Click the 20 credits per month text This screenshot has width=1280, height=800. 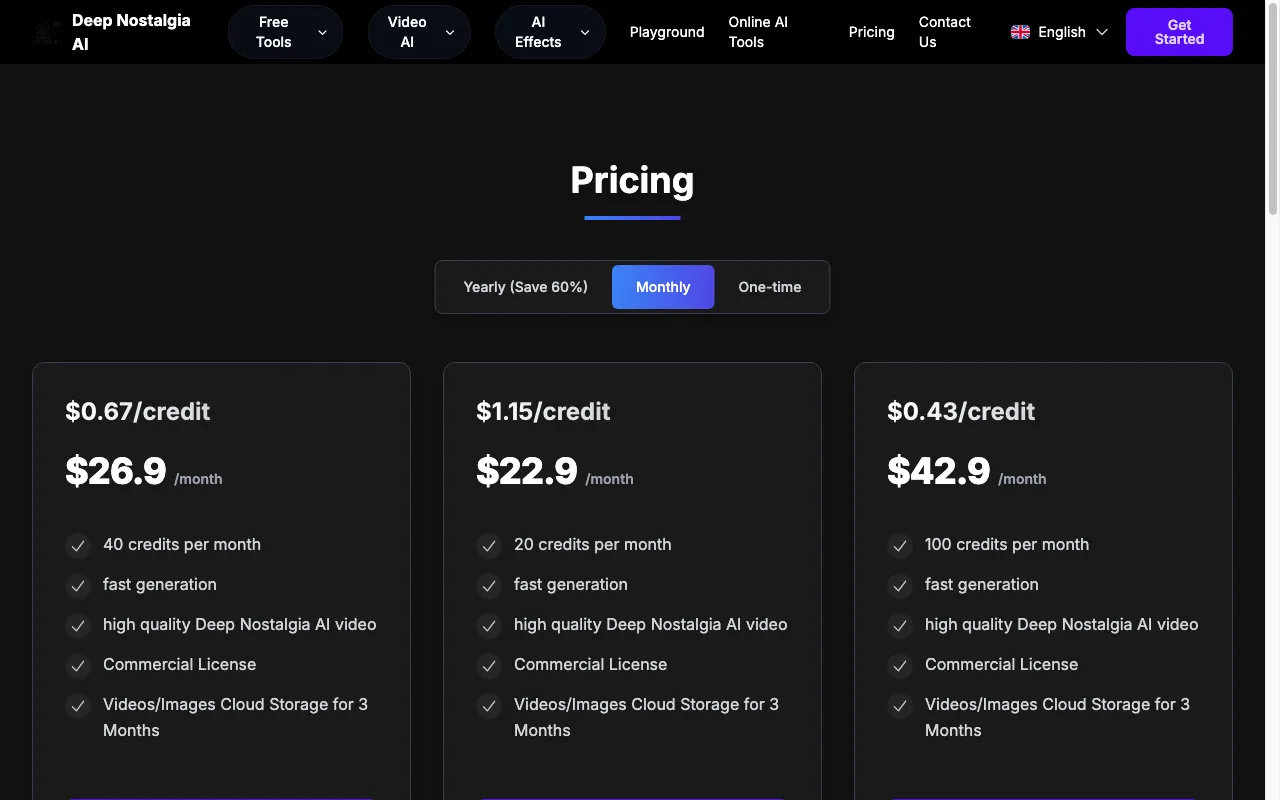593,544
